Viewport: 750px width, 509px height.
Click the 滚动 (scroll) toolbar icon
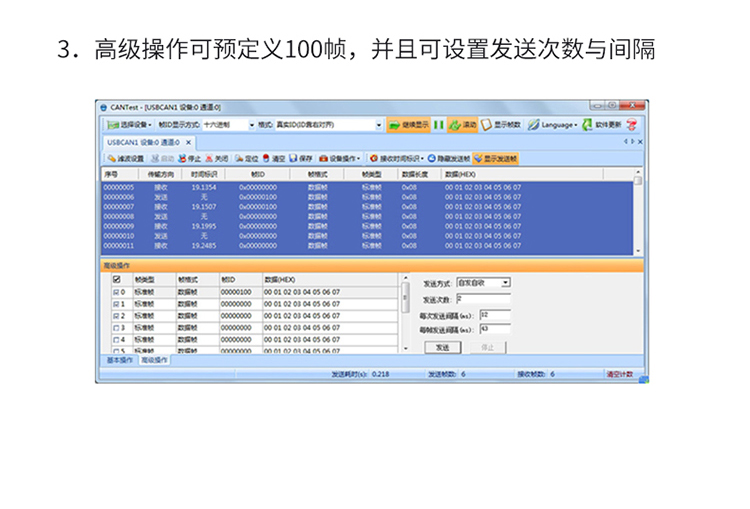pos(454,125)
